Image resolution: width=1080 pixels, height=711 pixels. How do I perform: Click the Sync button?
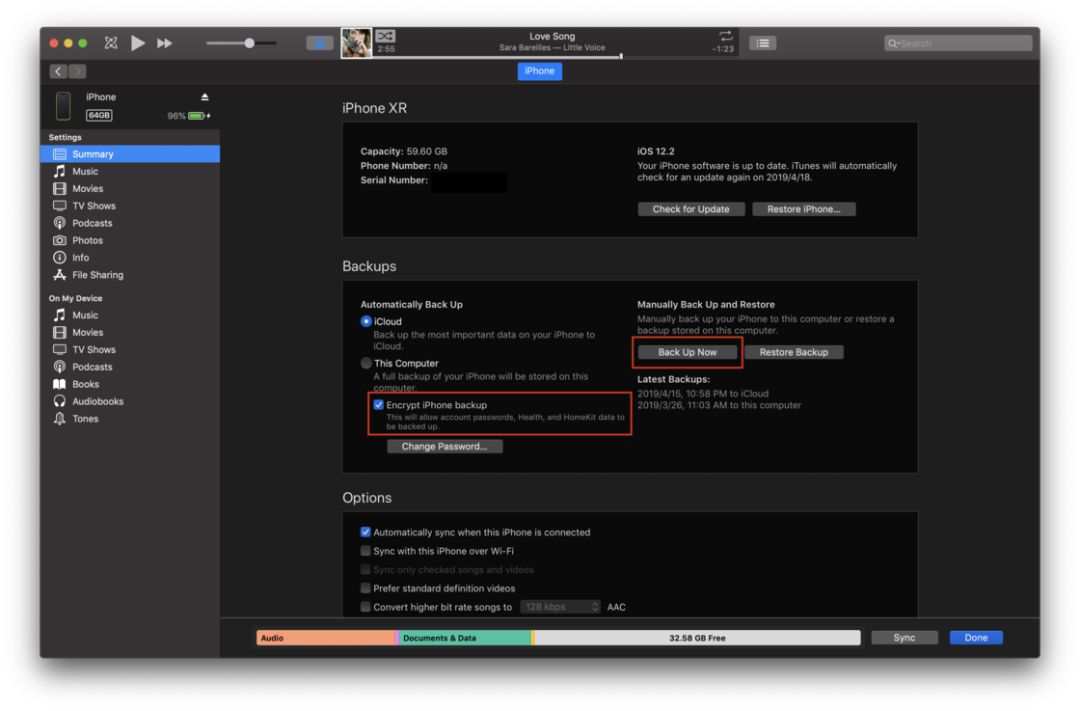click(x=904, y=637)
